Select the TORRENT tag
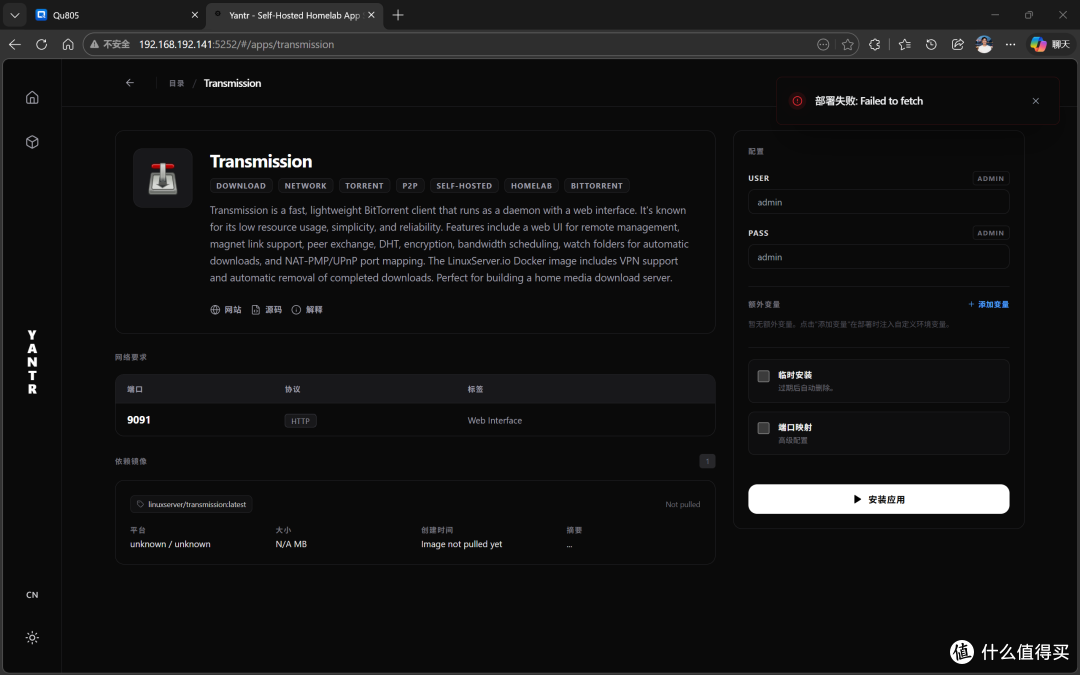This screenshot has height=675, width=1080. pos(364,186)
